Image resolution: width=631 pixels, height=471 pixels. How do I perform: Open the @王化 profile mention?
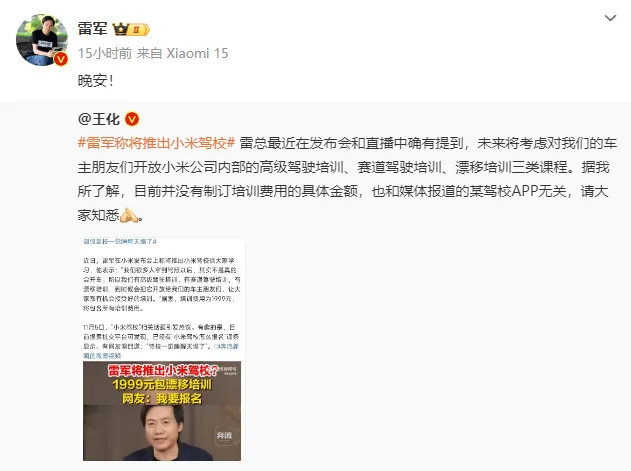[x=99, y=119]
